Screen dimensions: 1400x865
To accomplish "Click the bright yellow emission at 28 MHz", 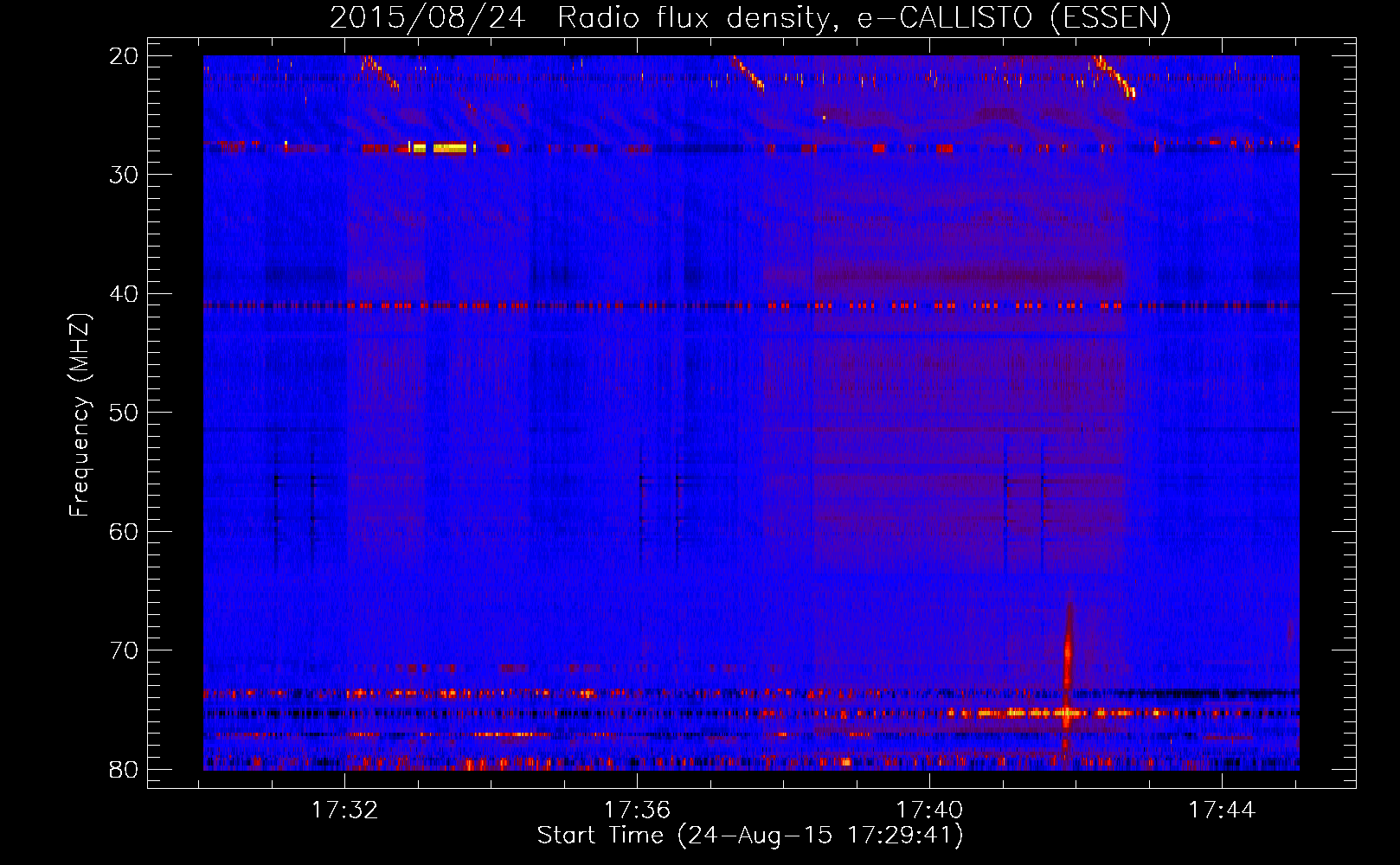I will 441,148.
